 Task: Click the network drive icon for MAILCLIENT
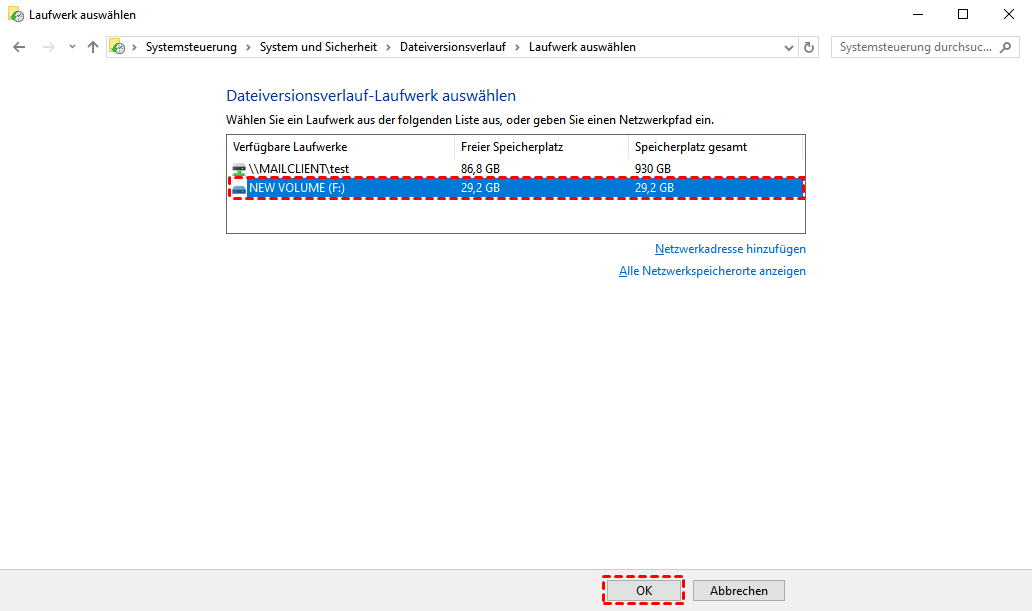[x=238, y=169]
